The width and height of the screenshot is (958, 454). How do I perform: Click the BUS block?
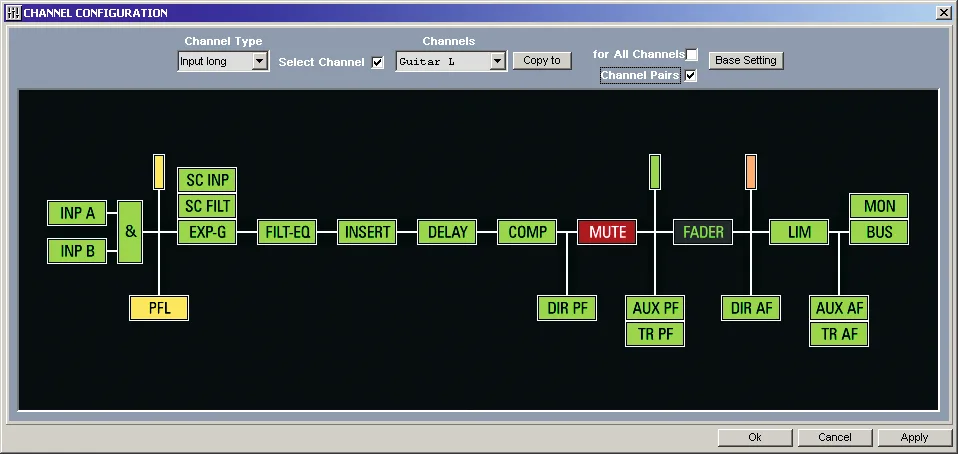(879, 232)
